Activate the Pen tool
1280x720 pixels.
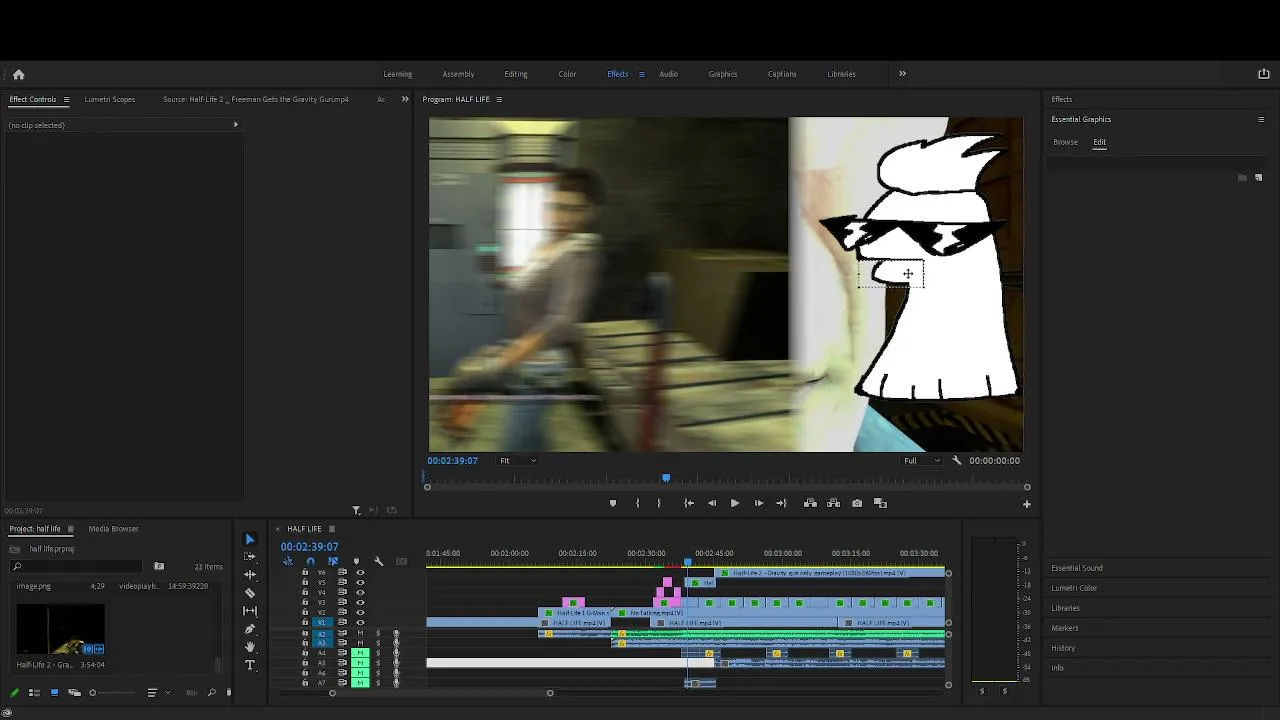click(x=250, y=629)
